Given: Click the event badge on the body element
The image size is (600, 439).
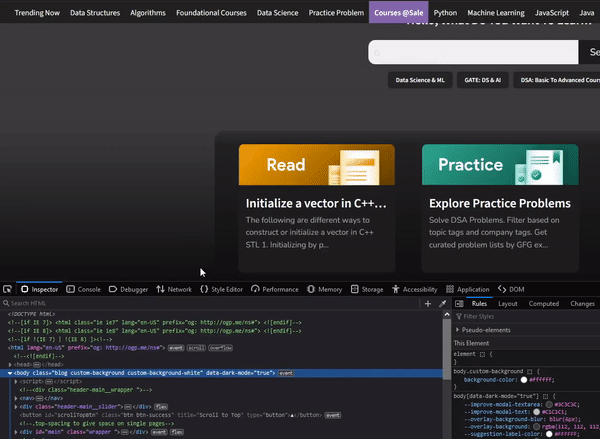Looking at the screenshot, I should [x=286, y=373].
